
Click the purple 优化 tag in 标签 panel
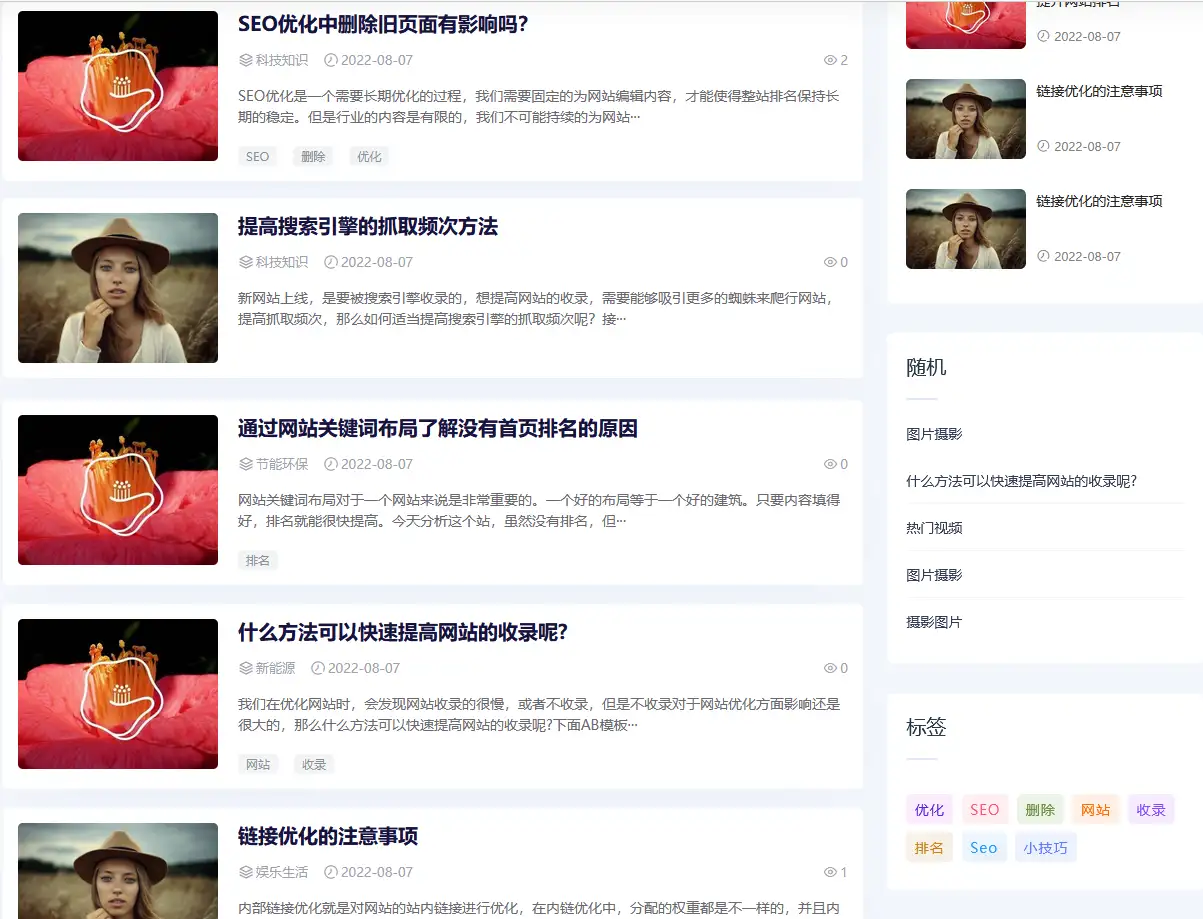coord(929,809)
